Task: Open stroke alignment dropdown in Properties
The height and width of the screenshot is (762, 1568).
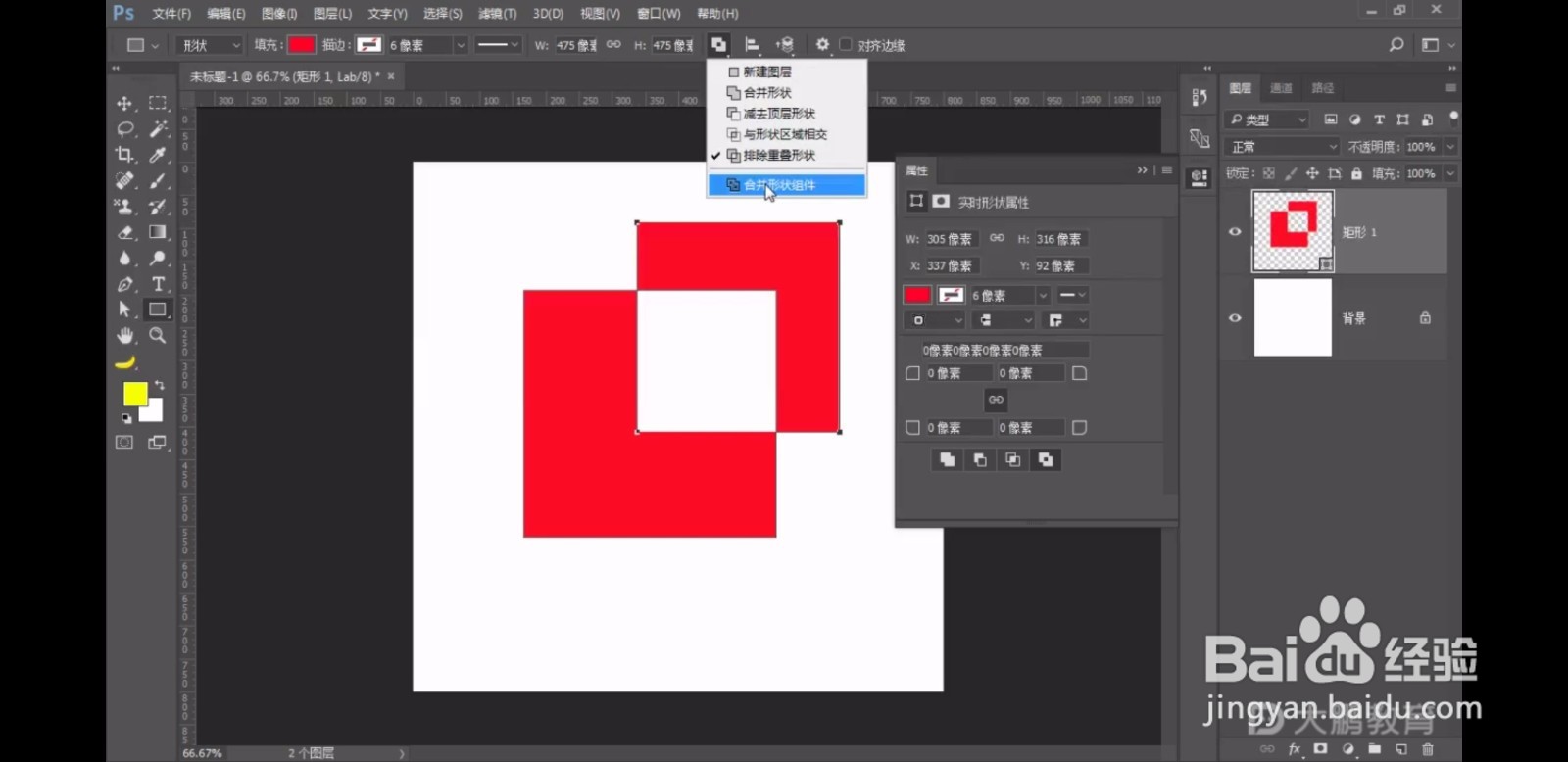Action: [935, 320]
